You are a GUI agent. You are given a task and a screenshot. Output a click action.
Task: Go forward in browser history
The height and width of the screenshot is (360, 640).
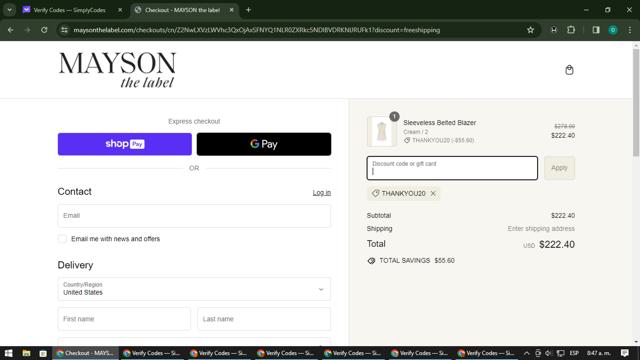tap(27, 30)
